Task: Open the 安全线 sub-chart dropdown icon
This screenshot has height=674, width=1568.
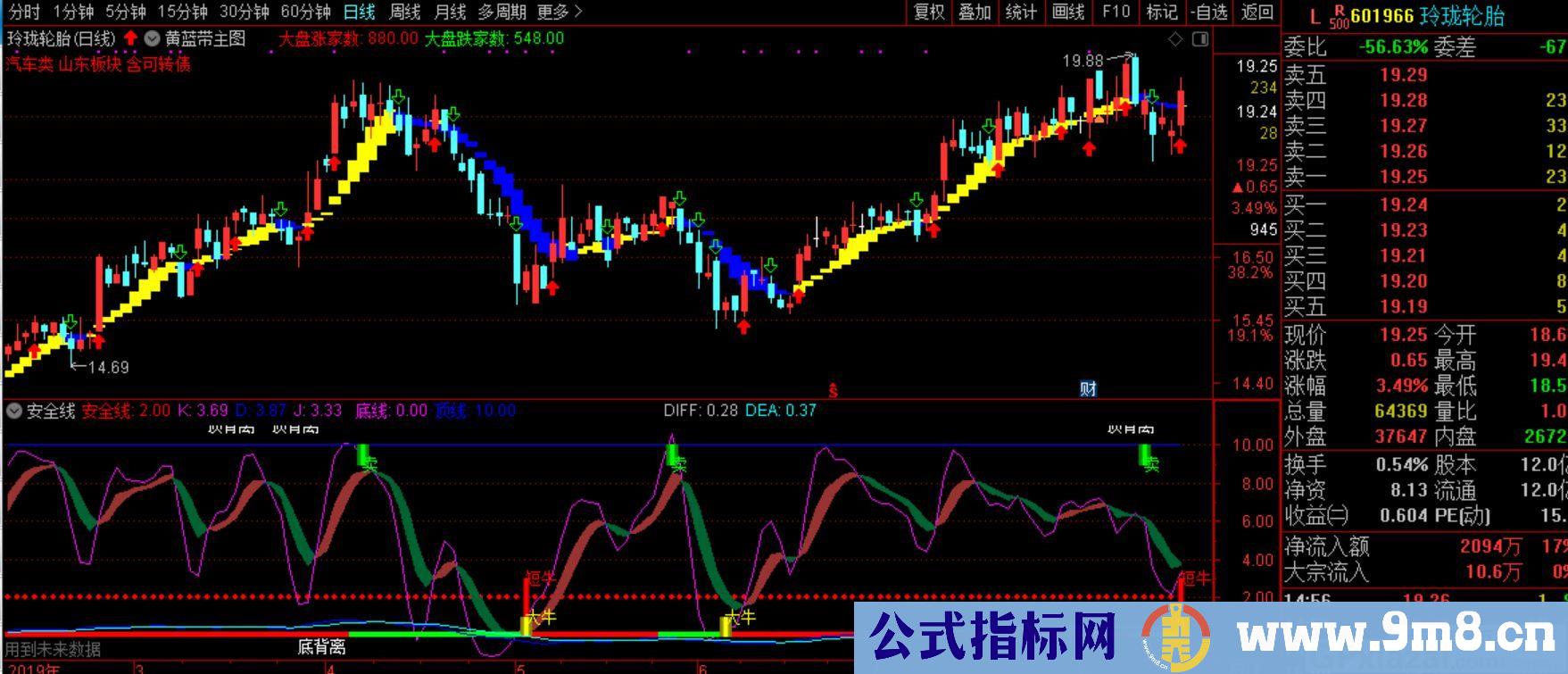Action: click(14, 411)
